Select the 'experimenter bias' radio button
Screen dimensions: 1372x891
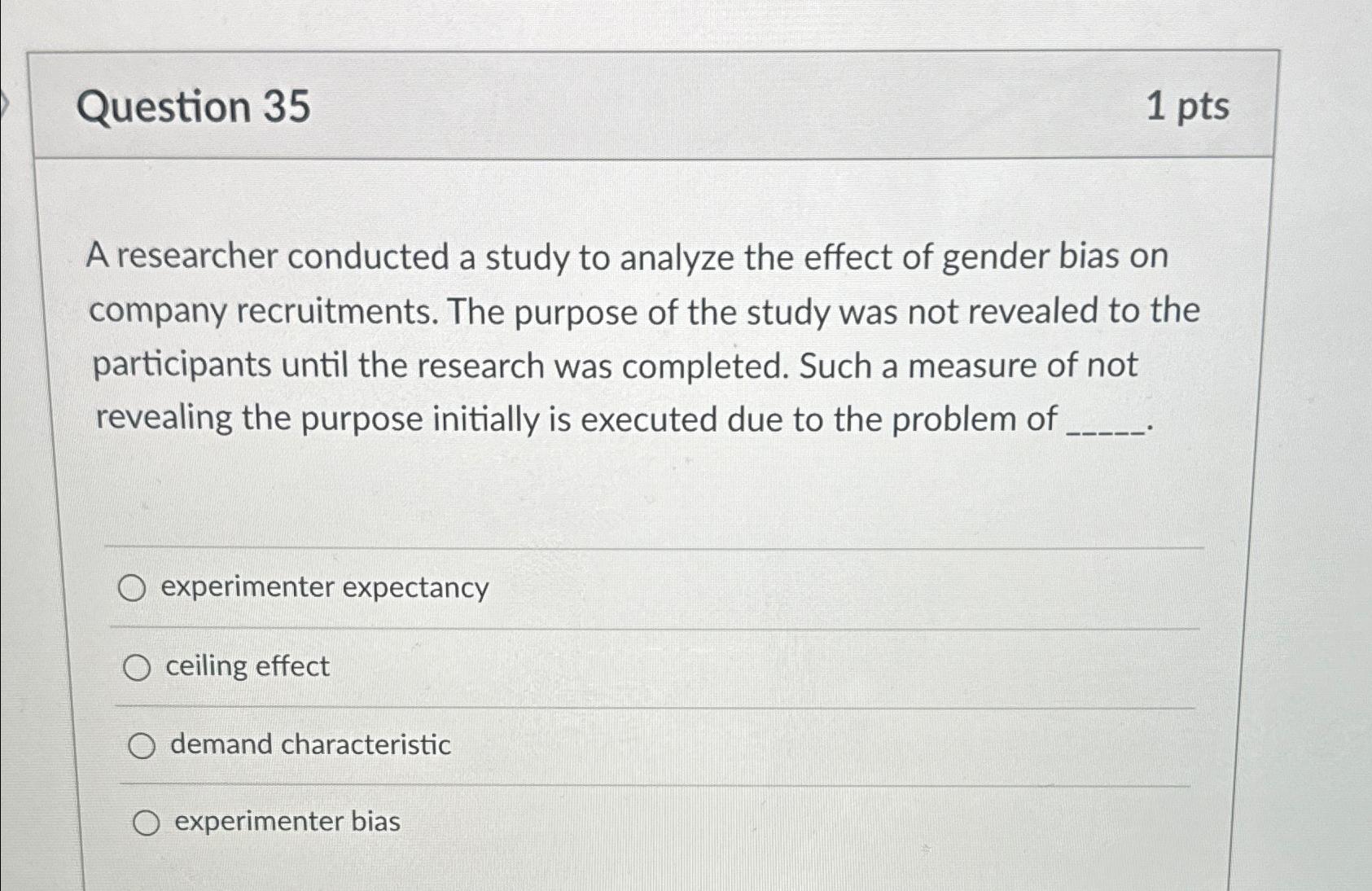coord(147,823)
